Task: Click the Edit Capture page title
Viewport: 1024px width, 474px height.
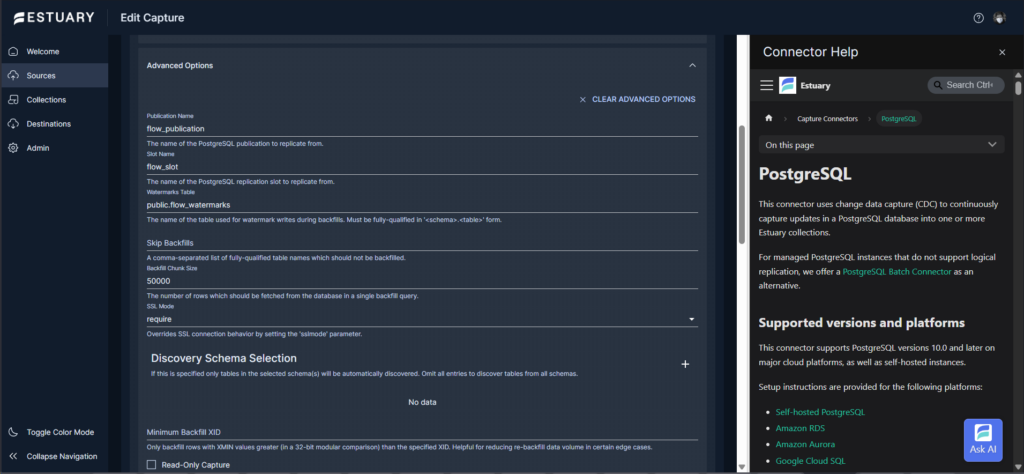Action: point(152,18)
